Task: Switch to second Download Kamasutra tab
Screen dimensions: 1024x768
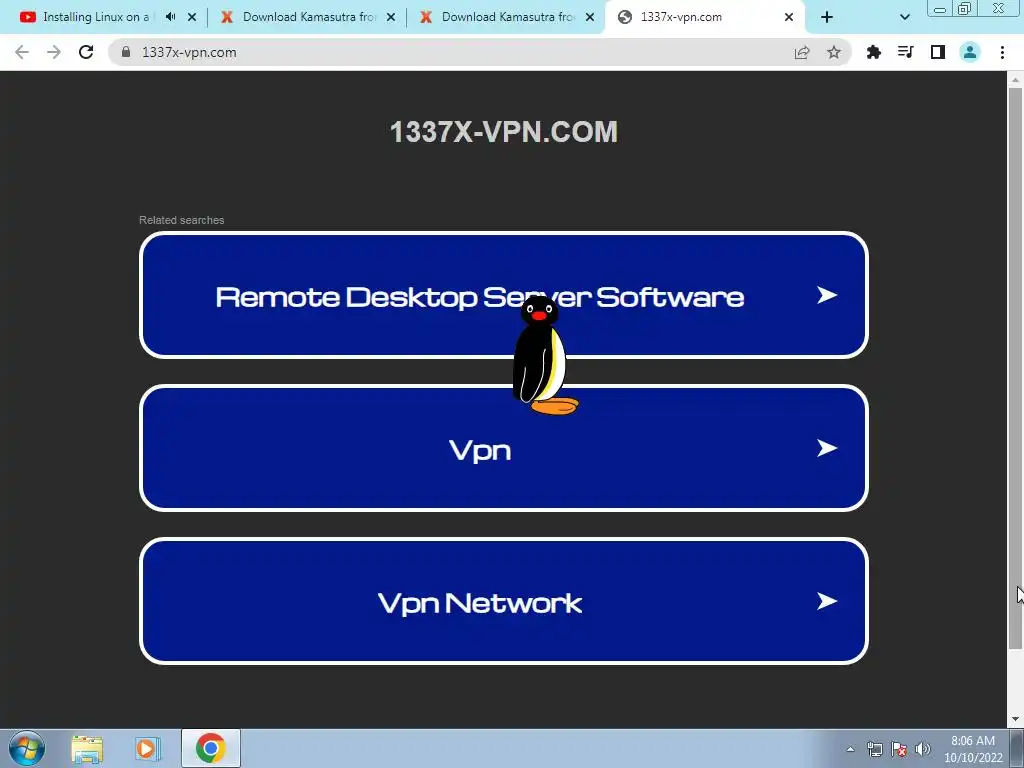Action: click(507, 17)
